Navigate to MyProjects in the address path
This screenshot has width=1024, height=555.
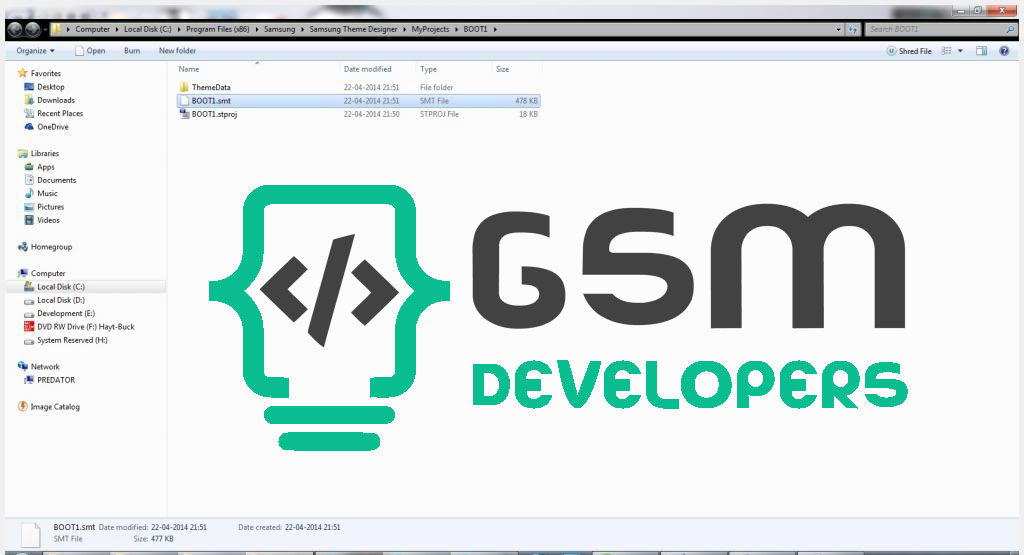click(x=430, y=29)
